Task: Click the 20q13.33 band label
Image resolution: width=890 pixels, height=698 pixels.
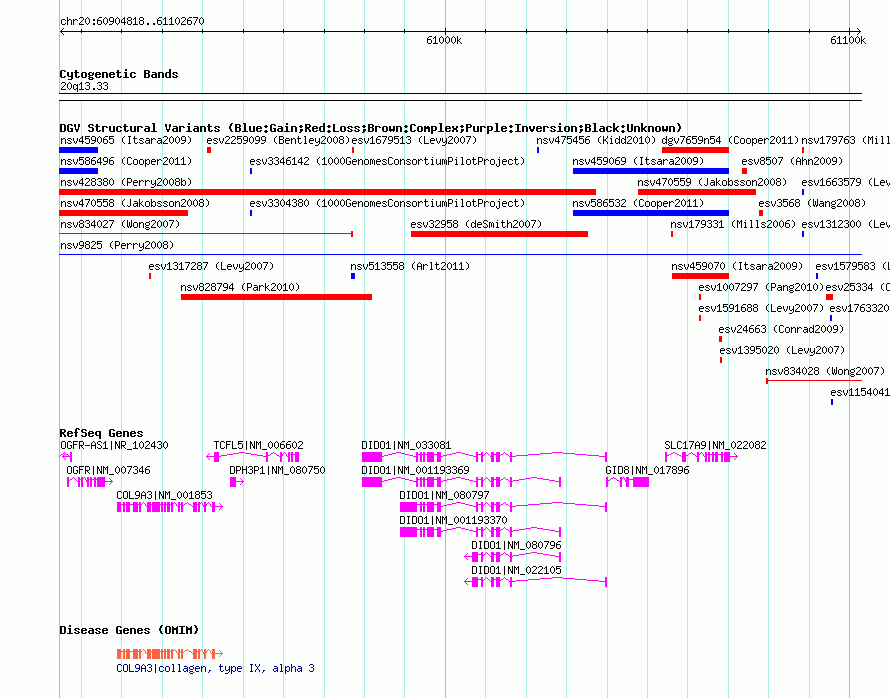Action: 84,86
